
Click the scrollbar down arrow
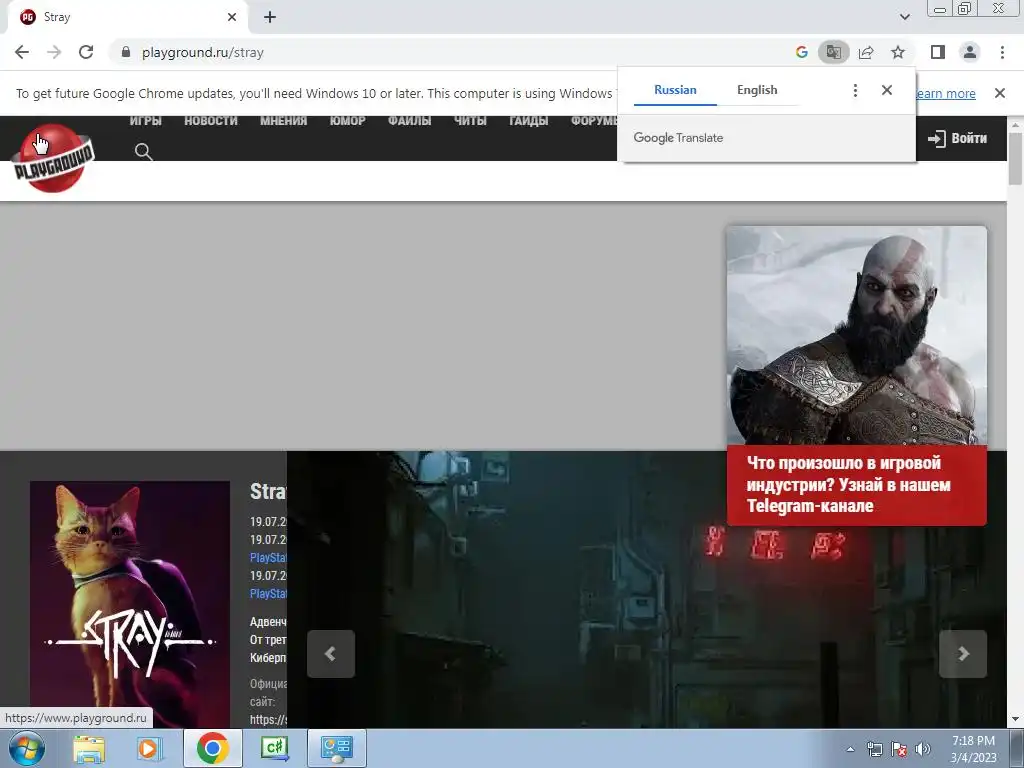coord(1015,719)
